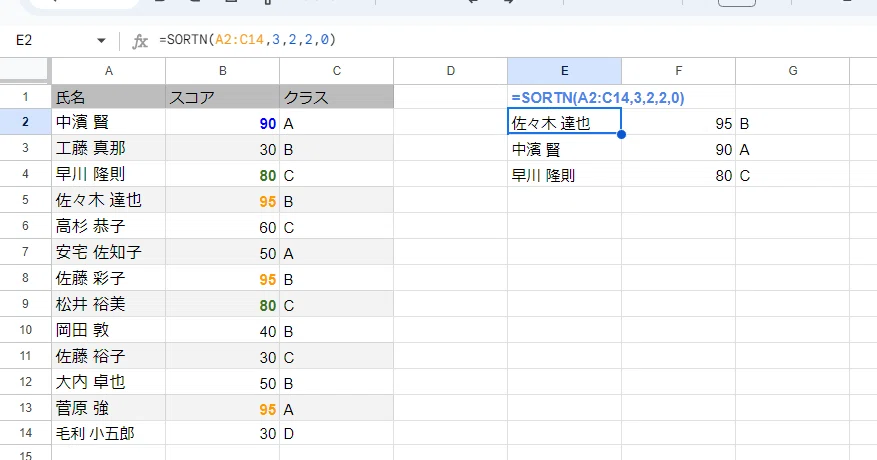Screen dimensions: 877x460
Task: Select score 30 in row 14
Action: (x=223, y=434)
